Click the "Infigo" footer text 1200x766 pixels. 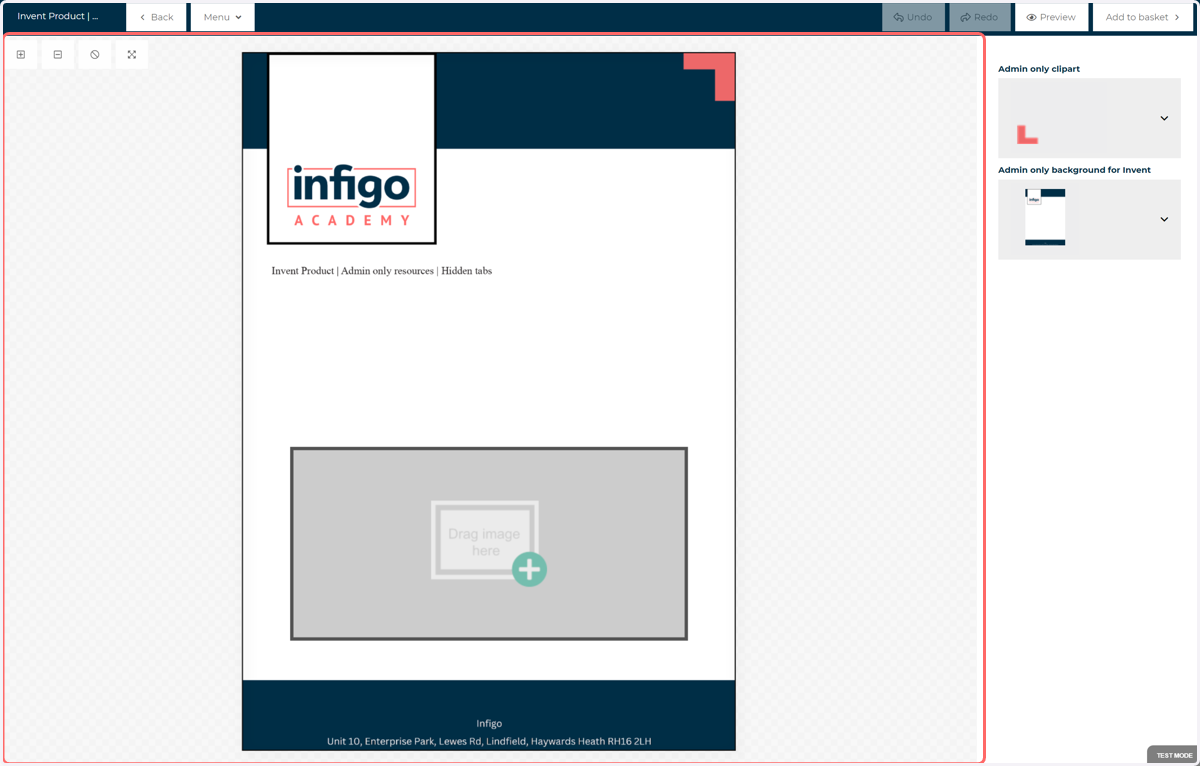point(489,723)
